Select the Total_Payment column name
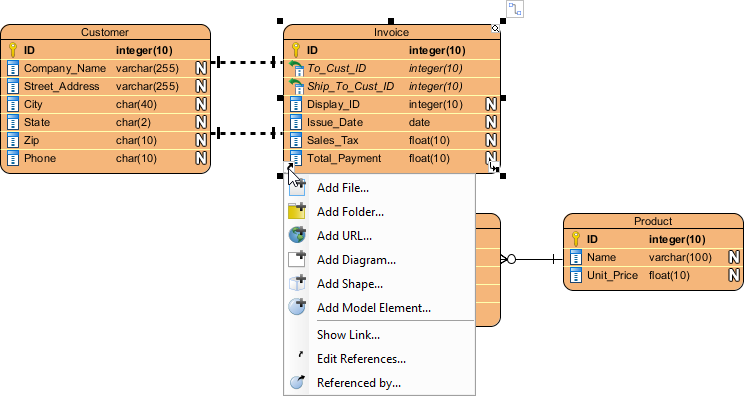Image resolution: width=744 pixels, height=396 pixels. 344,158
